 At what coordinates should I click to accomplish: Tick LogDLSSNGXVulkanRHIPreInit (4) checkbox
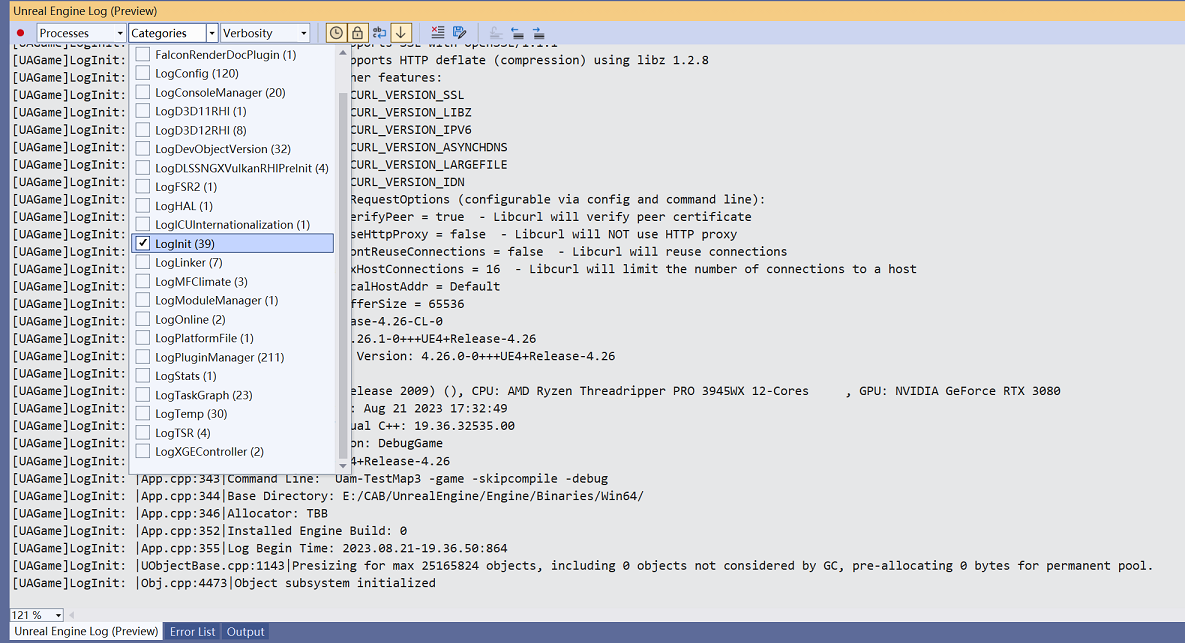tap(143, 168)
